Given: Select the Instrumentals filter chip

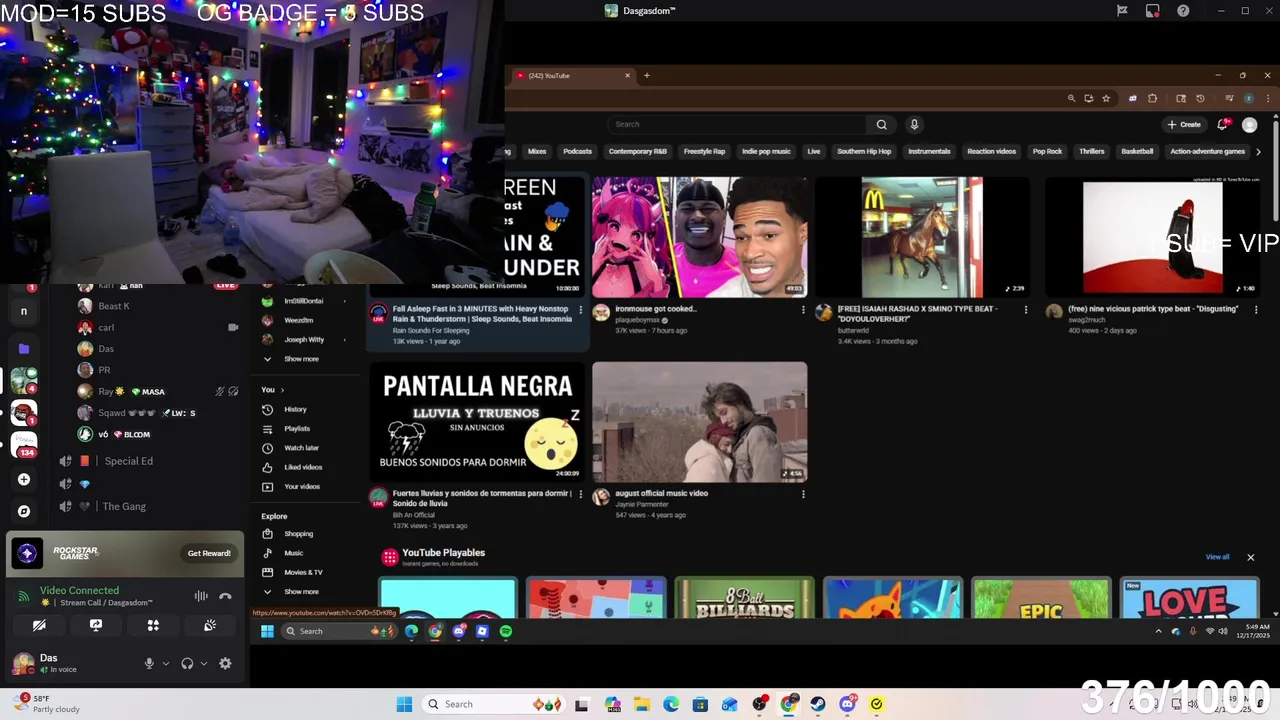Looking at the screenshot, I should pyautogui.click(x=929, y=151).
